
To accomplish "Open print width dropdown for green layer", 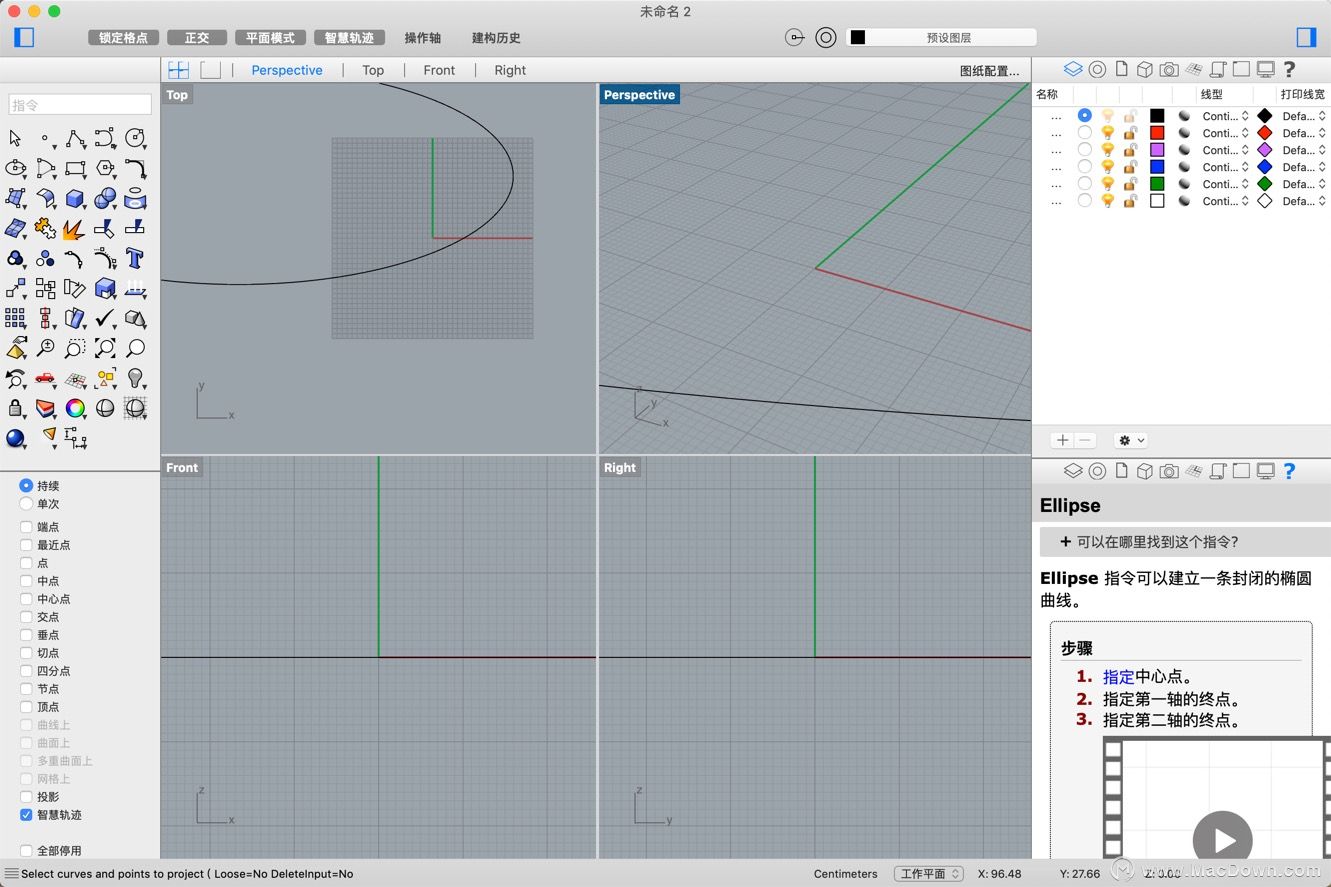I will [x=1304, y=184].
